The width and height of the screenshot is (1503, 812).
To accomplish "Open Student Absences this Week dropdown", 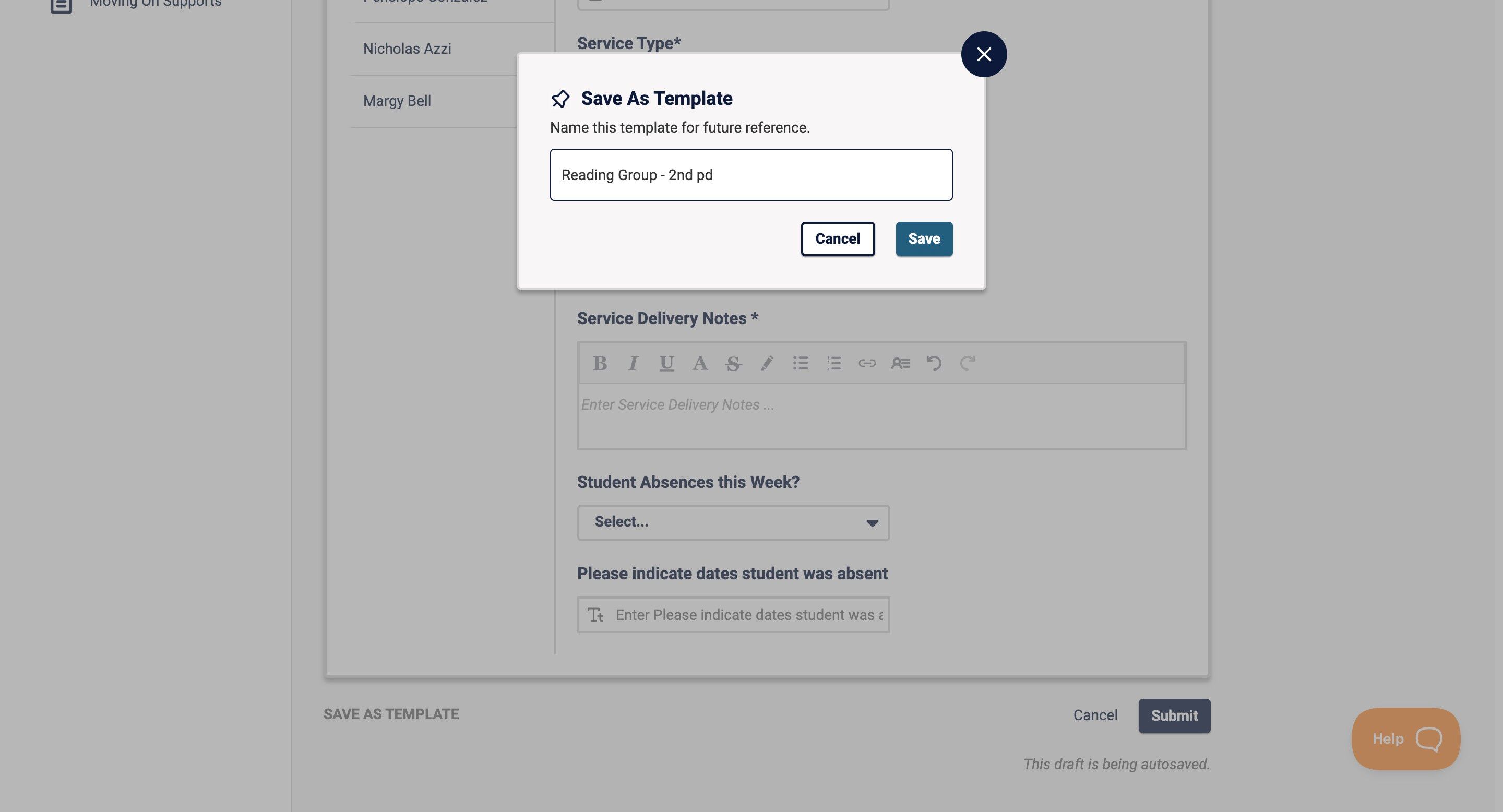I will (733, 522).
